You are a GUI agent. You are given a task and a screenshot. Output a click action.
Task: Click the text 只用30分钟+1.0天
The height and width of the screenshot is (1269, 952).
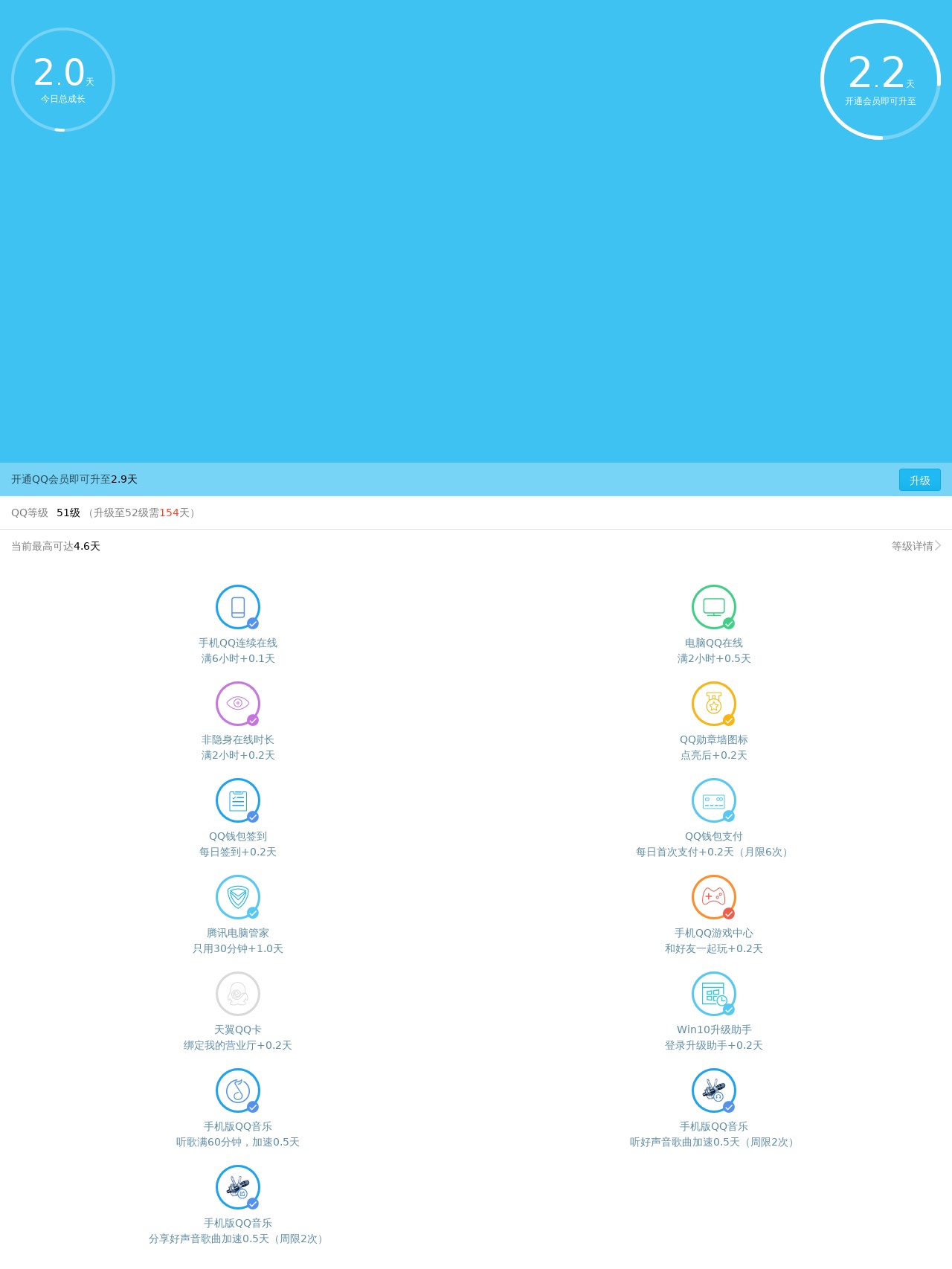238,948
